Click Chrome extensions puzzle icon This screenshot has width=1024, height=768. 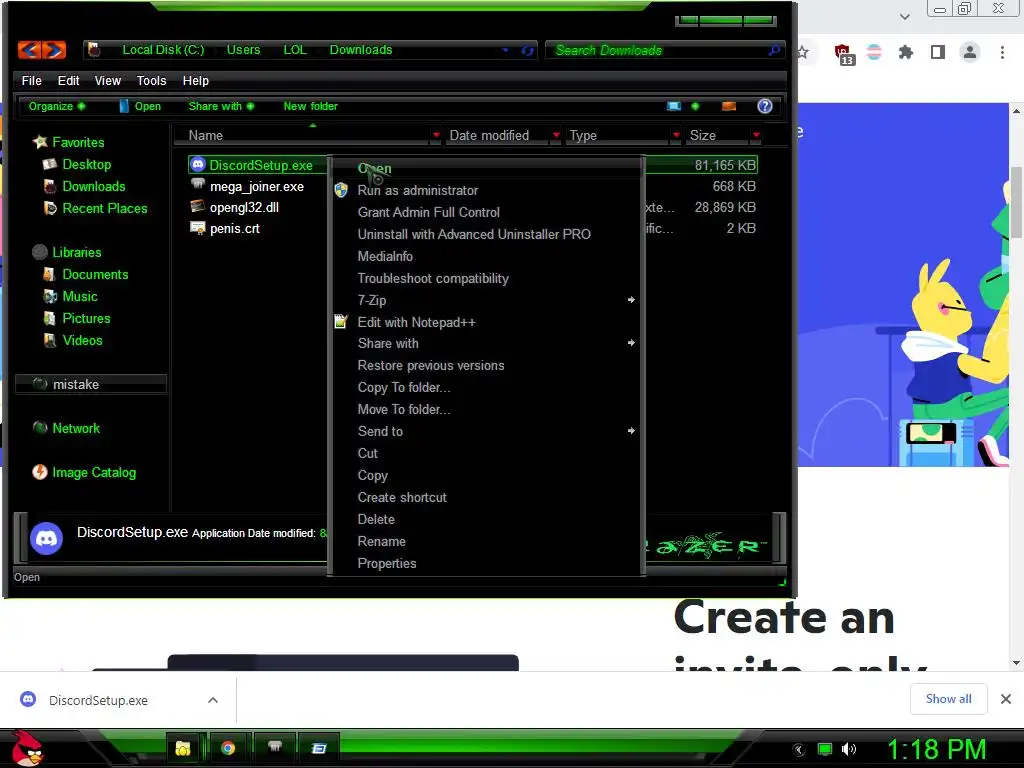pos(906,52)
